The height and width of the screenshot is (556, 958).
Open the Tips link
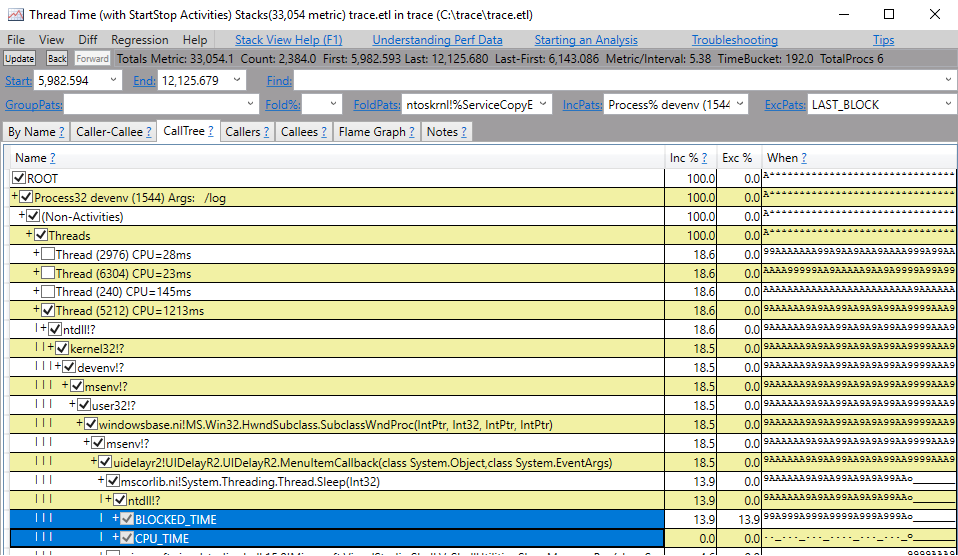point(883,40)
